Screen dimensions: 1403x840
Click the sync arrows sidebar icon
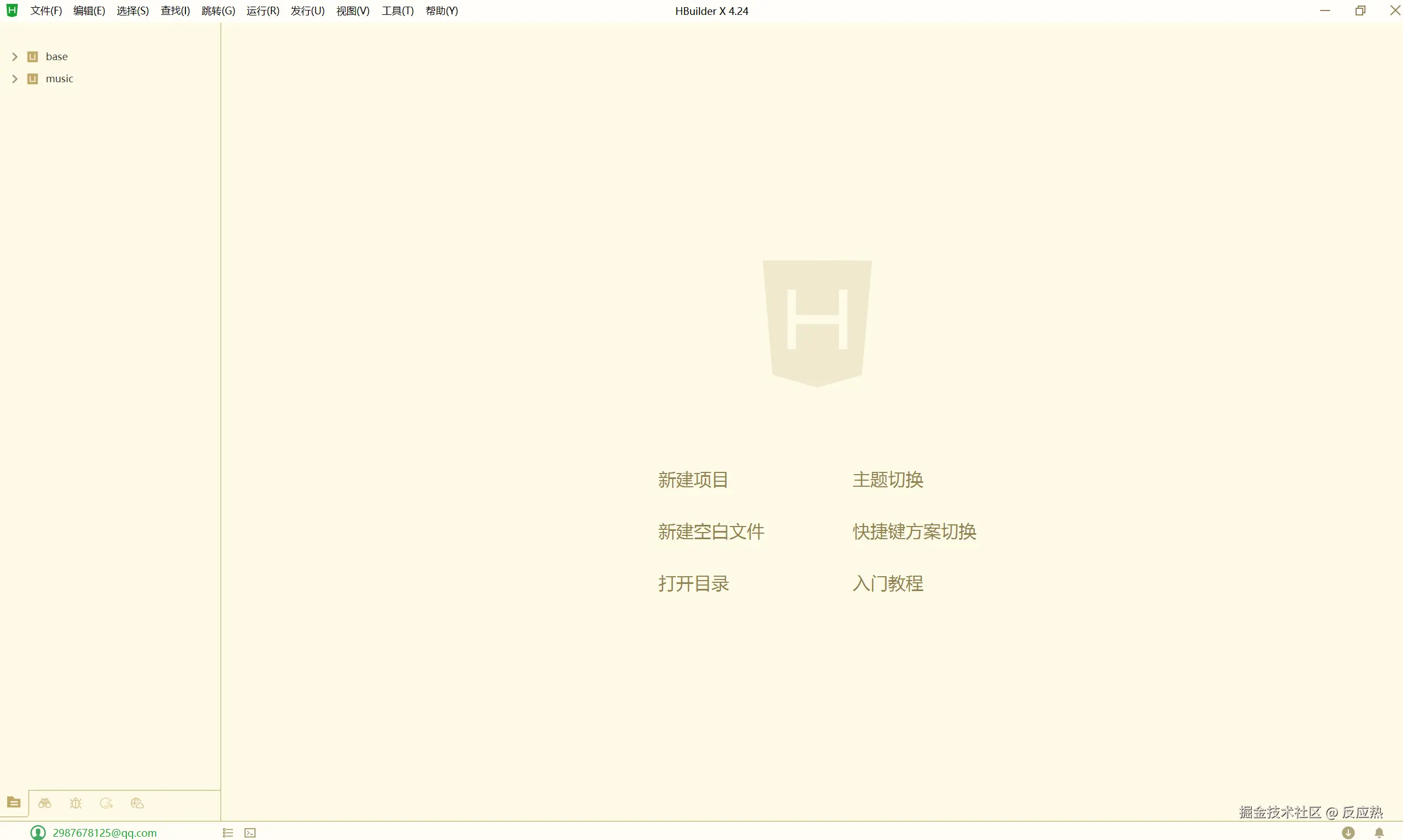tap(107, 803)
